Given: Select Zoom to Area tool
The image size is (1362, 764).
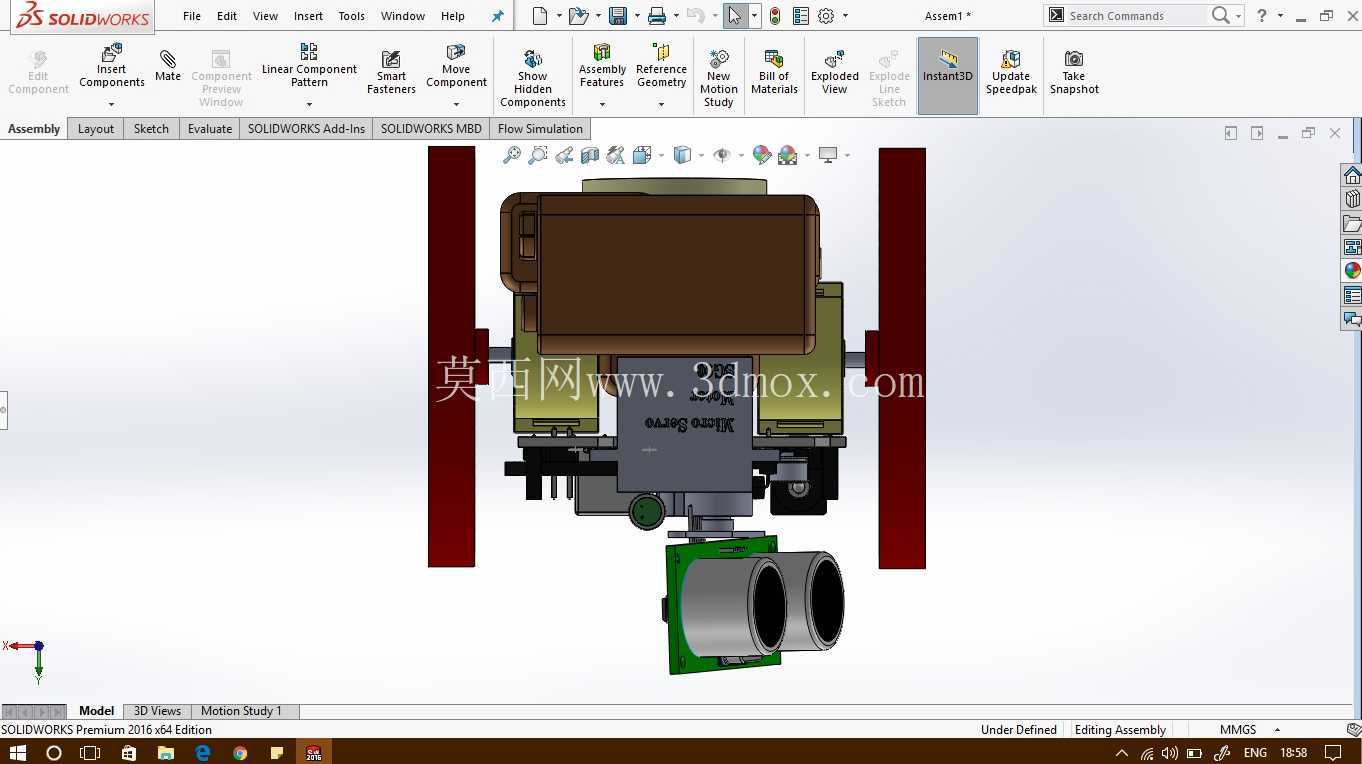Looking at the screenshot, I should (538, 155).
